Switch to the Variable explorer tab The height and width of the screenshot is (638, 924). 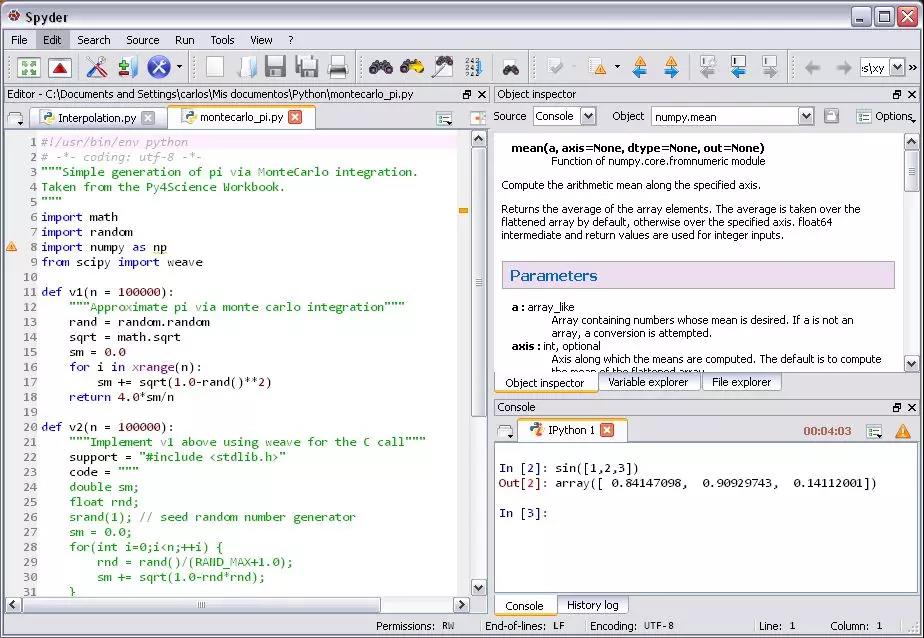(x=648, y=382)
